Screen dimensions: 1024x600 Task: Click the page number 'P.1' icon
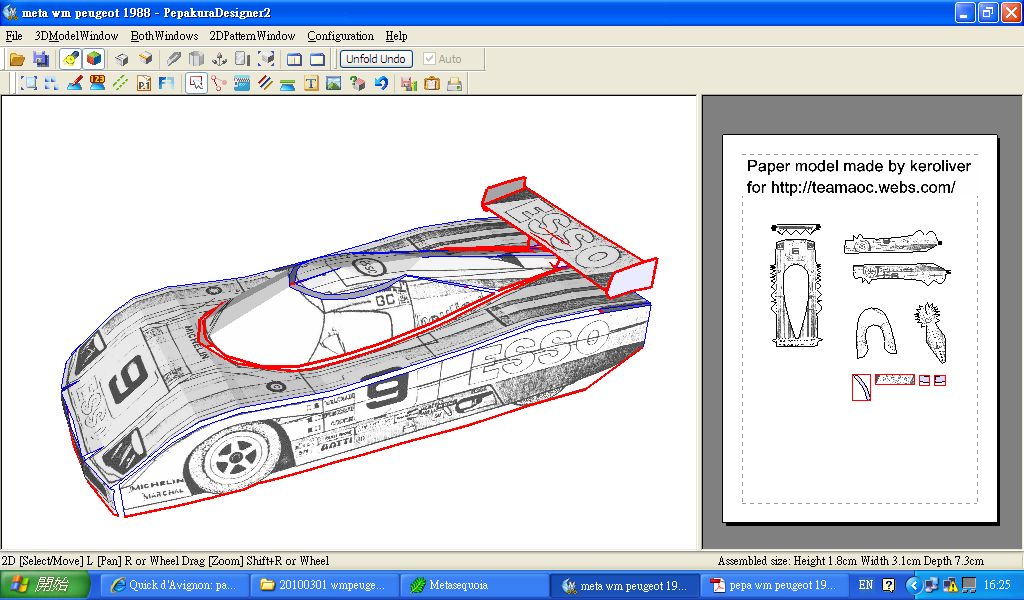pyautogui.click(x=143, y=84)
